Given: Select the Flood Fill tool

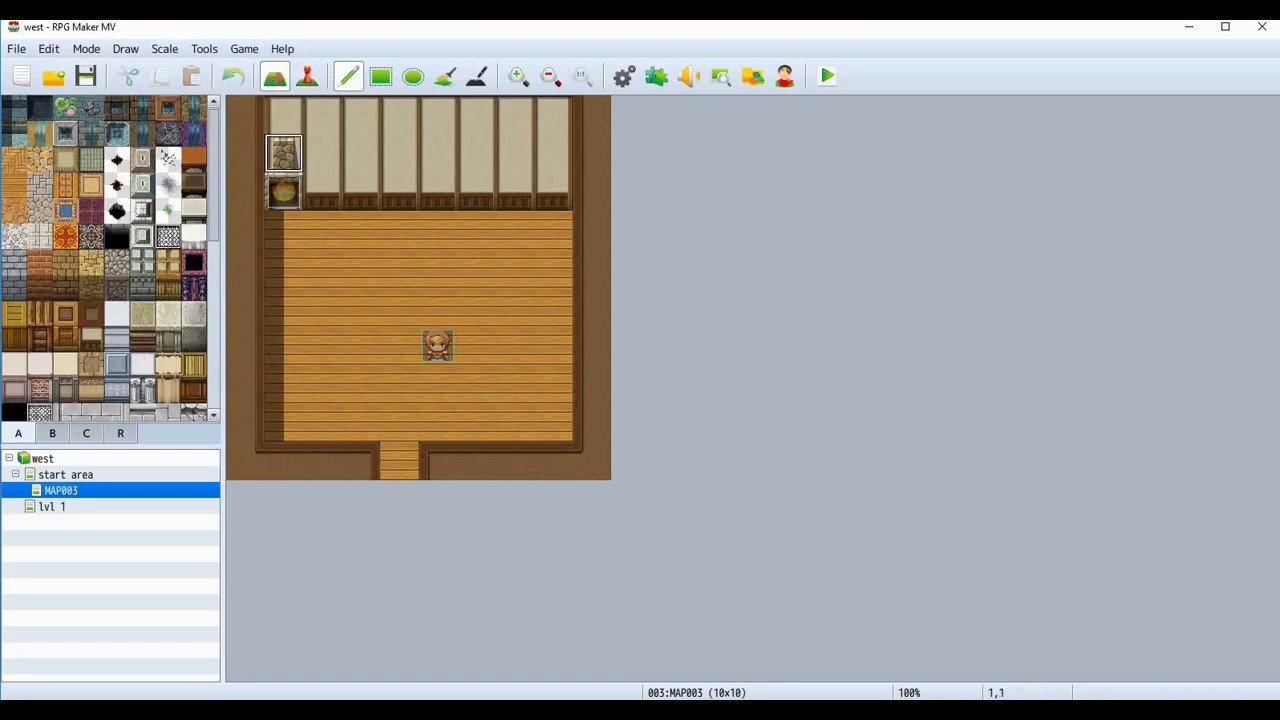Looking at the screenshot, I should pos(445,76).
